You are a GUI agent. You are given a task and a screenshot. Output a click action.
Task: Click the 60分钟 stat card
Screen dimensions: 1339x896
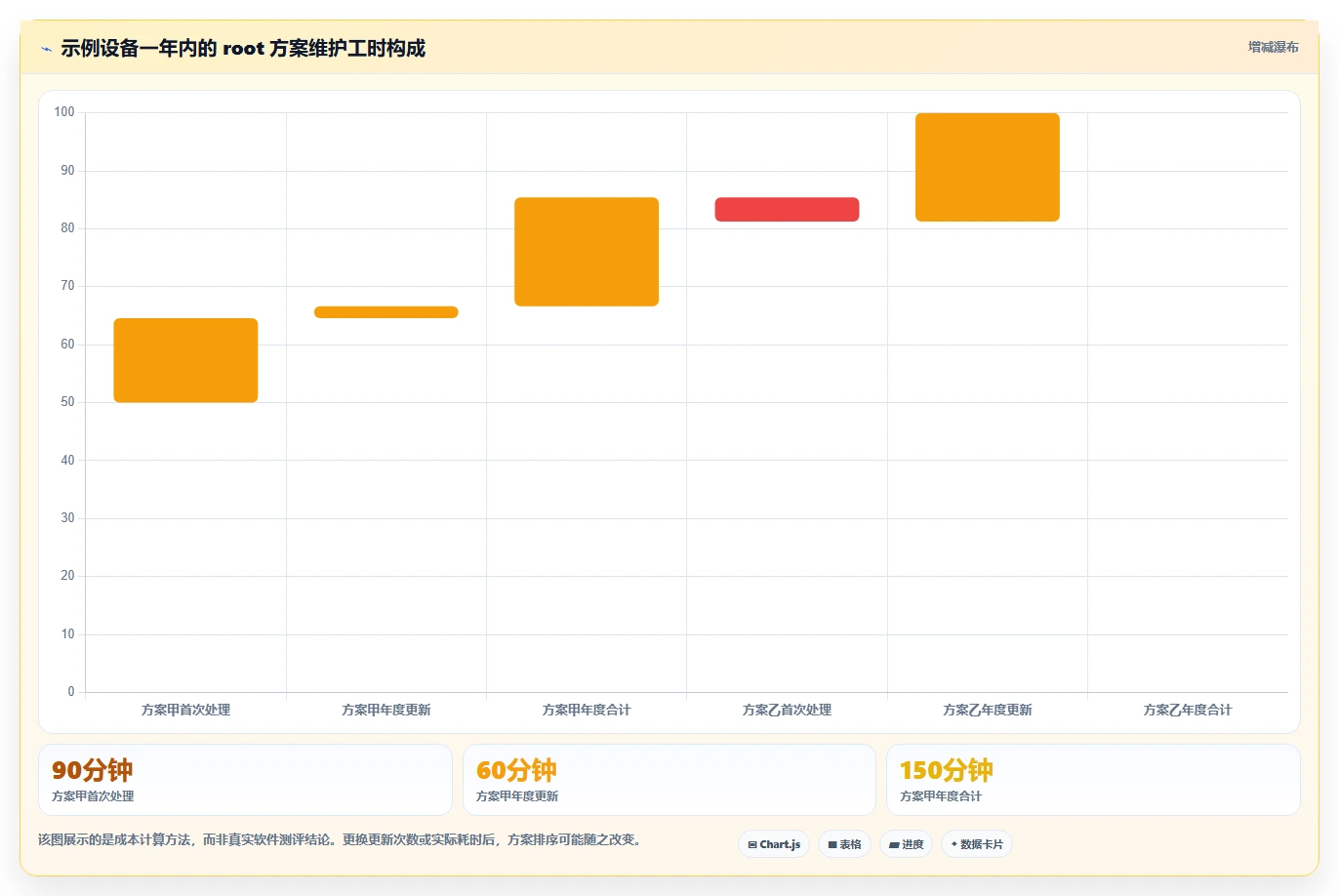pyautogui.click(x=669, y=780)
